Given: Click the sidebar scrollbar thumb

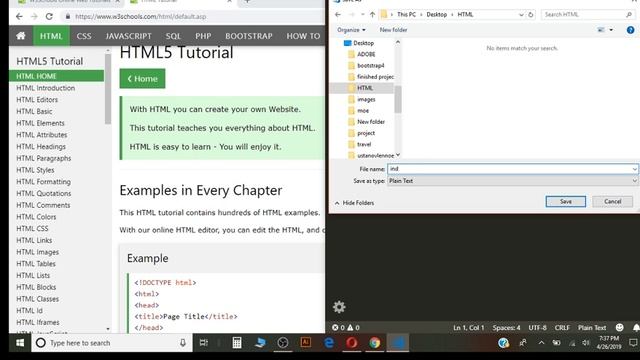Looking at the screenshot, I should click(108, 89).
